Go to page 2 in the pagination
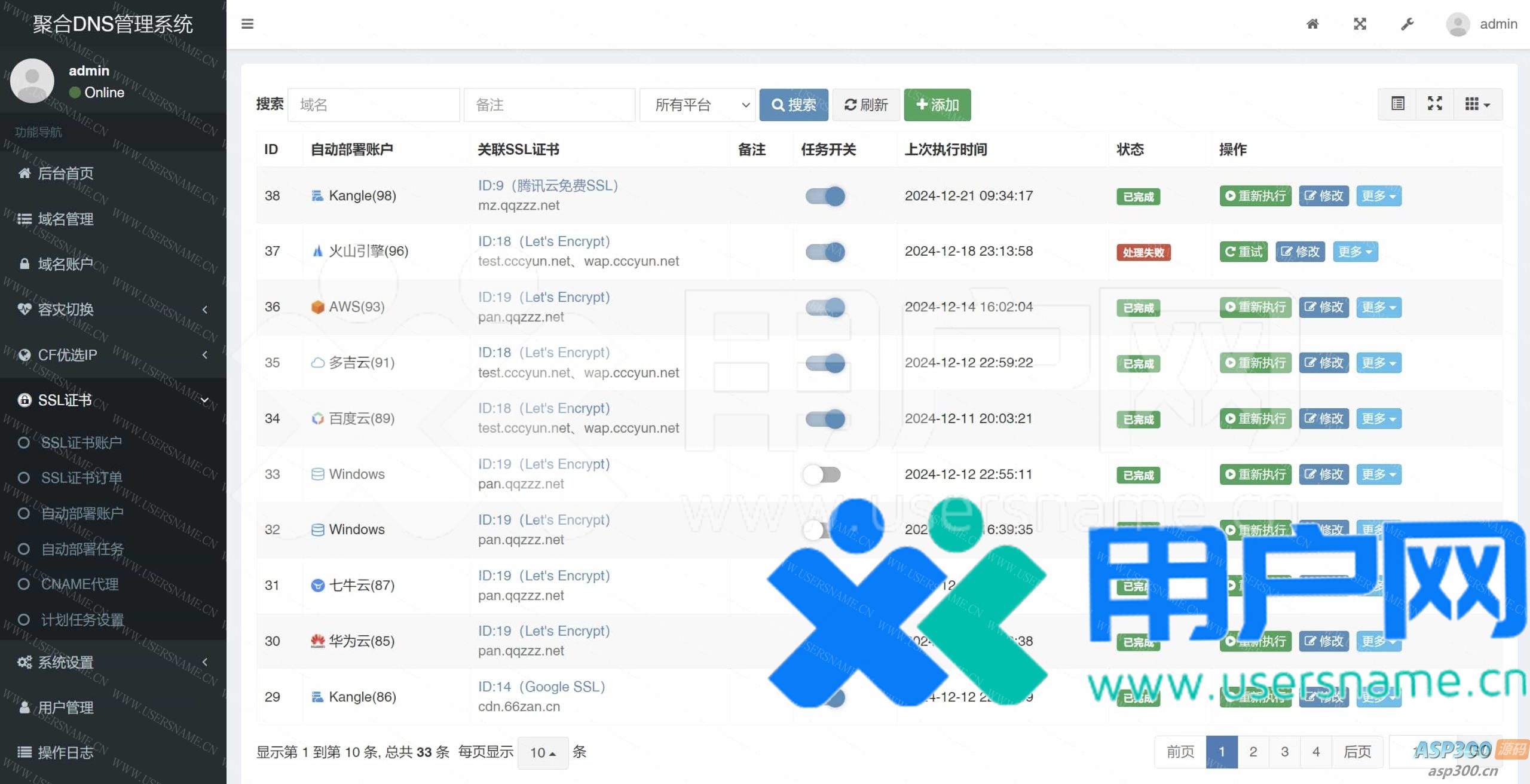The width and height of the screenshot is (1530, 784). [x=1253, y=752]
